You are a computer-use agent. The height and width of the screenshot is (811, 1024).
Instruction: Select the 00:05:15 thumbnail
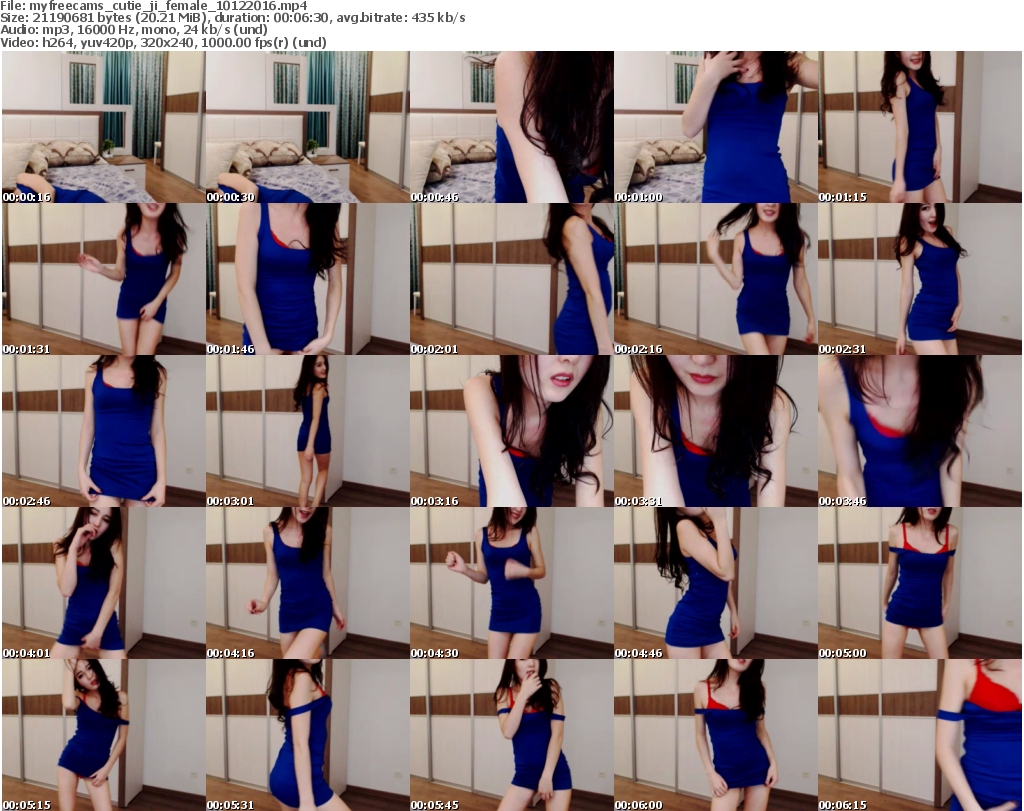click(x=103, y=735)
